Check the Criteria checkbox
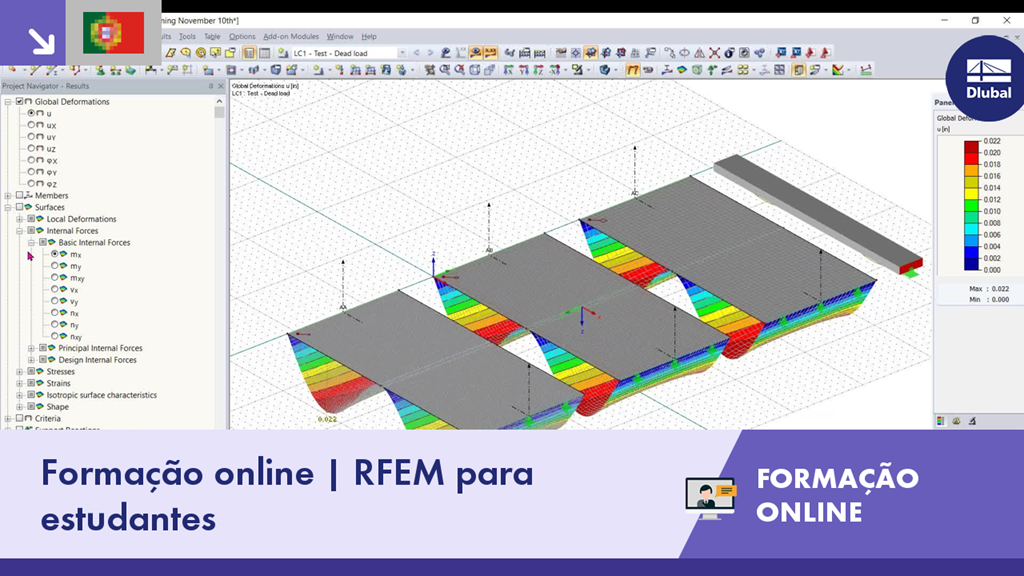Image resolution: width=1024 pixels, height=576 pixels. [20, 418]
